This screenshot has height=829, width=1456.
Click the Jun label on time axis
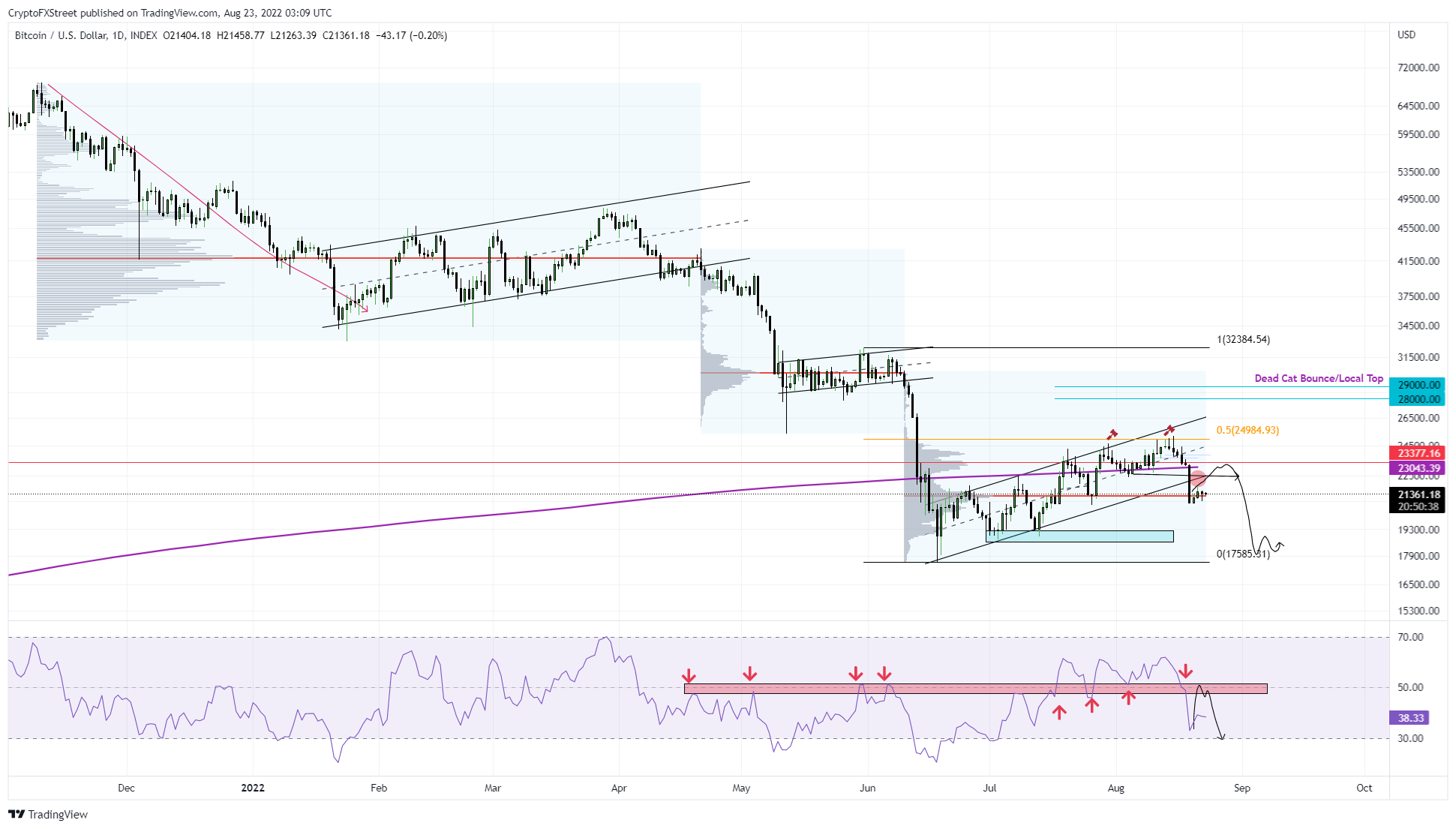(x=867, y=788)
